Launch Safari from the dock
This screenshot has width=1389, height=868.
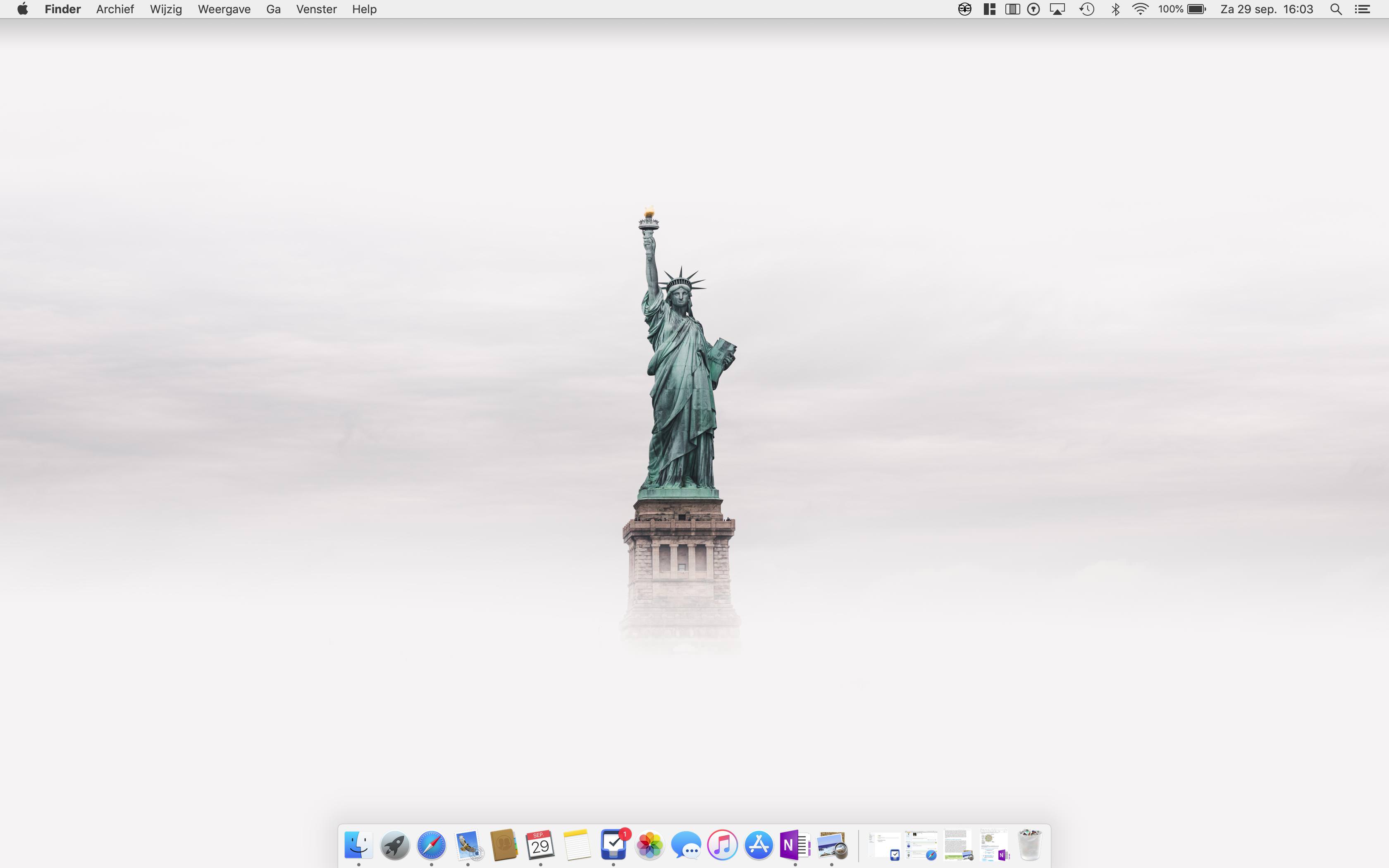click(431, 845)
